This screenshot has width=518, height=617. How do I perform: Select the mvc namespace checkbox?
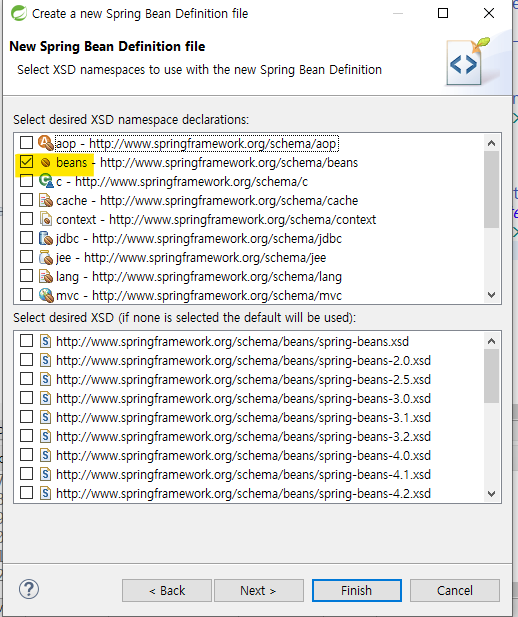pyautogui.click(x=26, y=294)
